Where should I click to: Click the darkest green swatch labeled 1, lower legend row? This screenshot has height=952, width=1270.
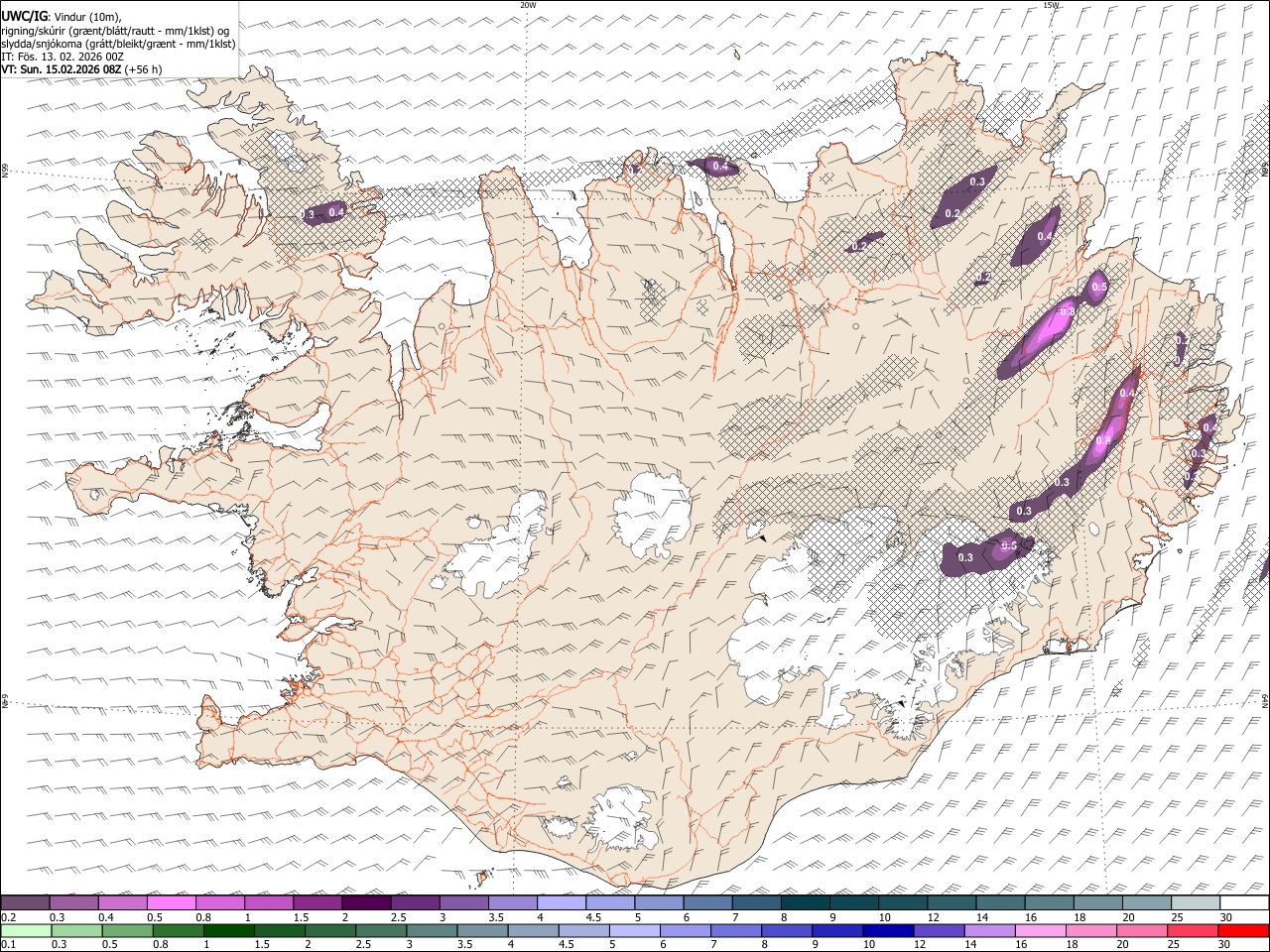228,931
